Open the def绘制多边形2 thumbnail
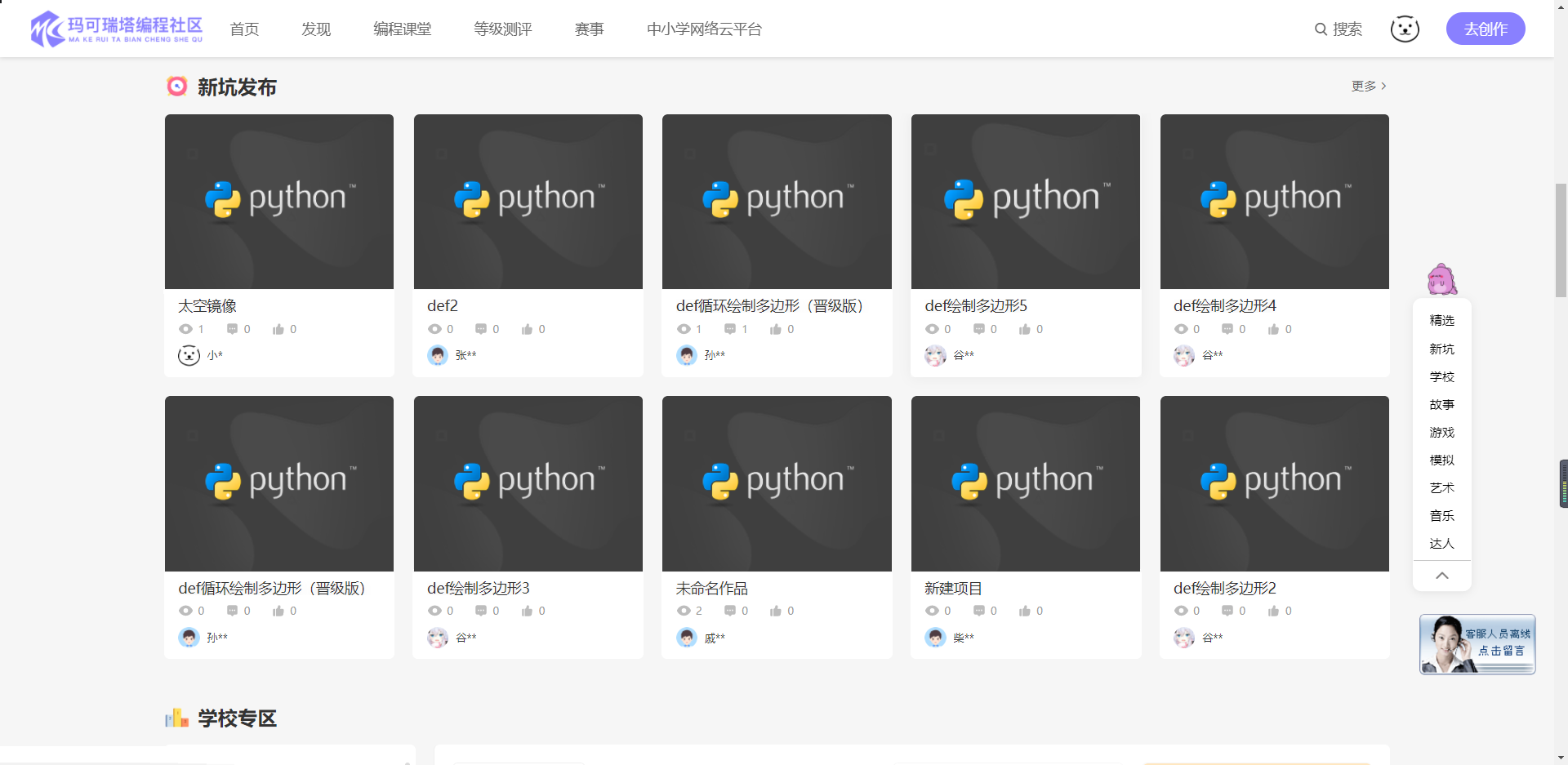 pyautogui.click(x=1275, y=483)
